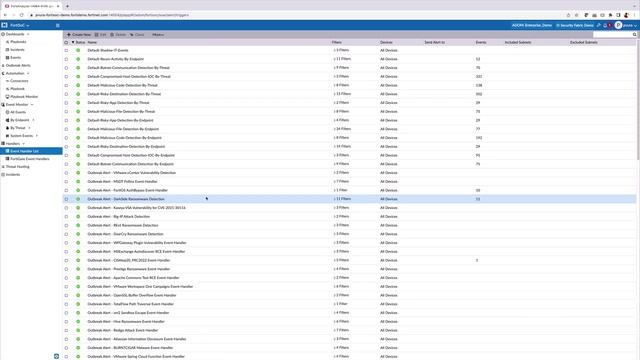Click the bookmark star icon in the address bar

tap(576, 15)
